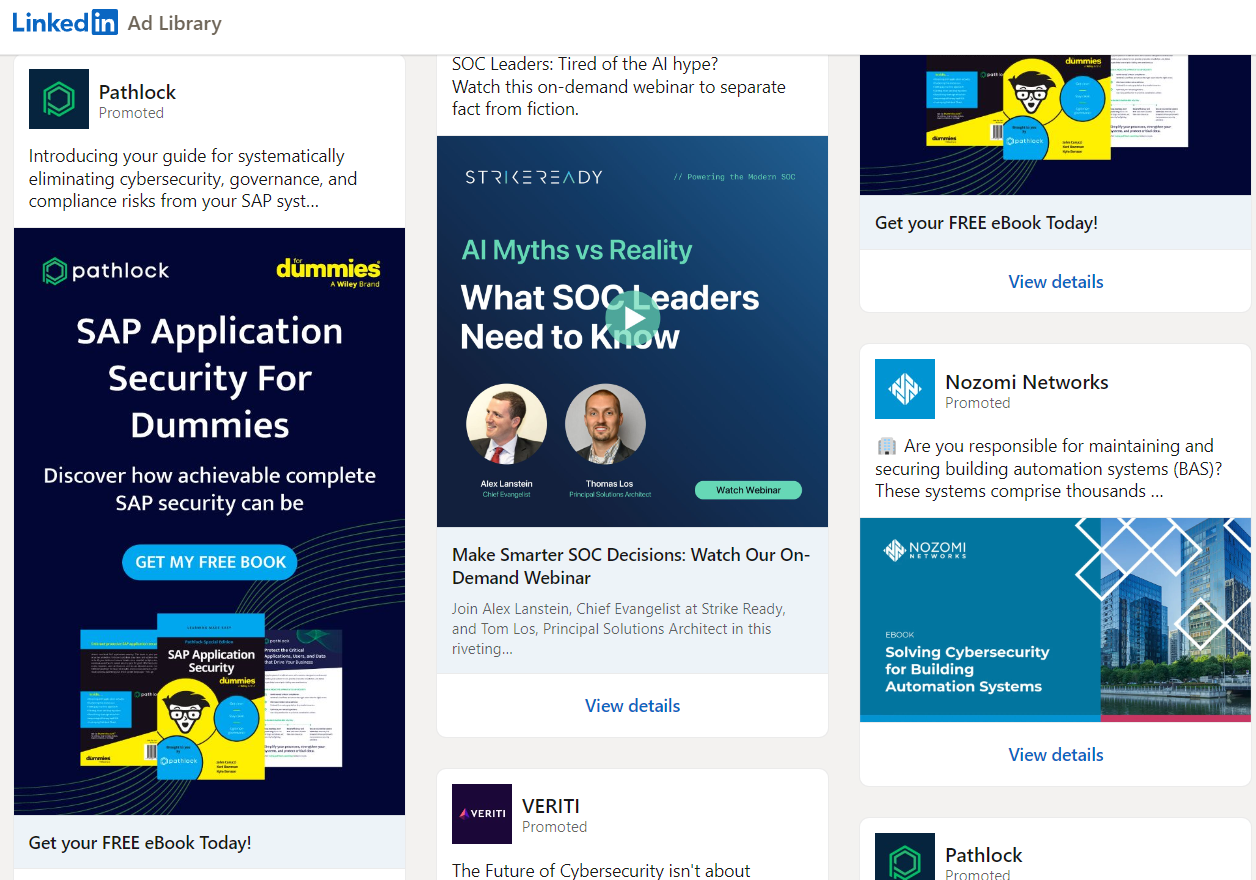
Task: Open View details under Get your FREE eBook Today
Action: pyautogui.click(x=1055, y=281)
